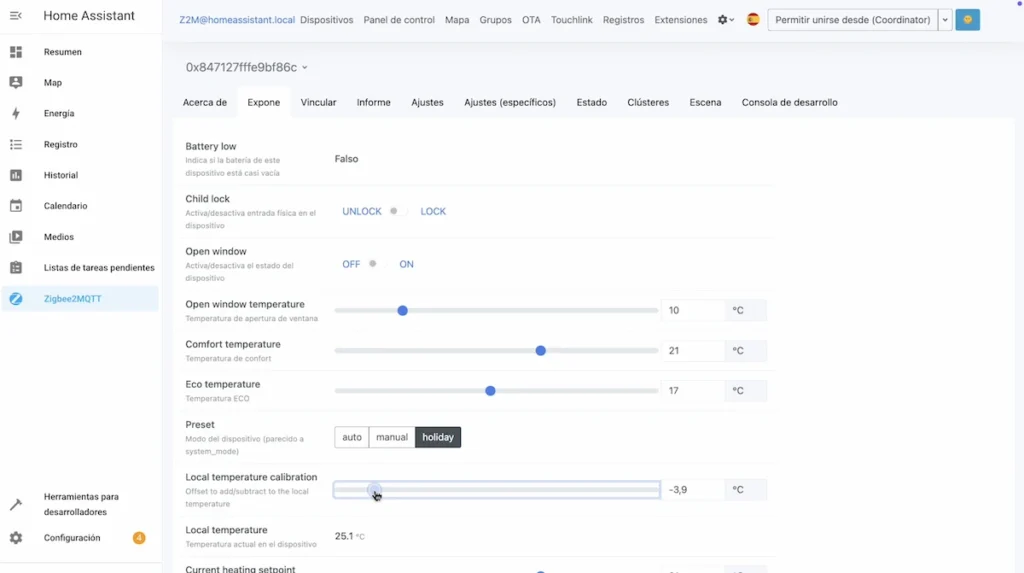This screenshot has width=1024, height=573.
Task: Open the Medios player icon
Action: 16,237
